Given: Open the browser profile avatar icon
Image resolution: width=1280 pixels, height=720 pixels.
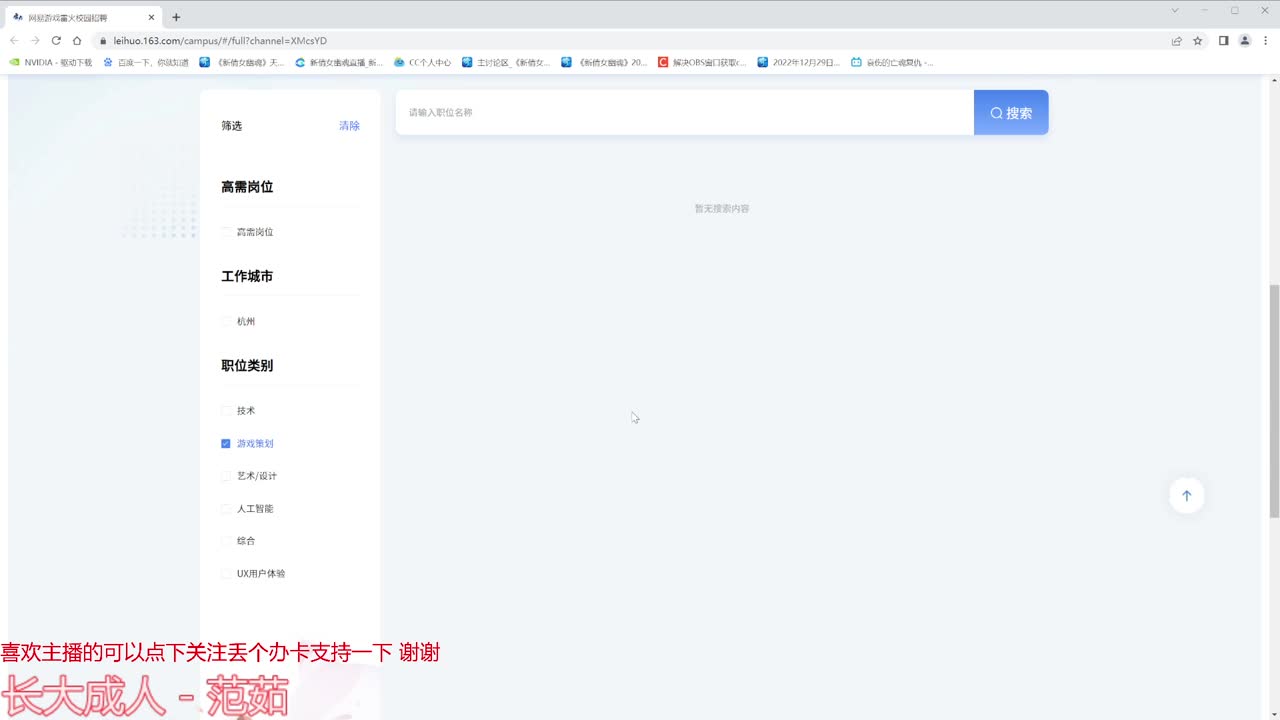Looking at the screenshot, I should (x=1245, y=41).
